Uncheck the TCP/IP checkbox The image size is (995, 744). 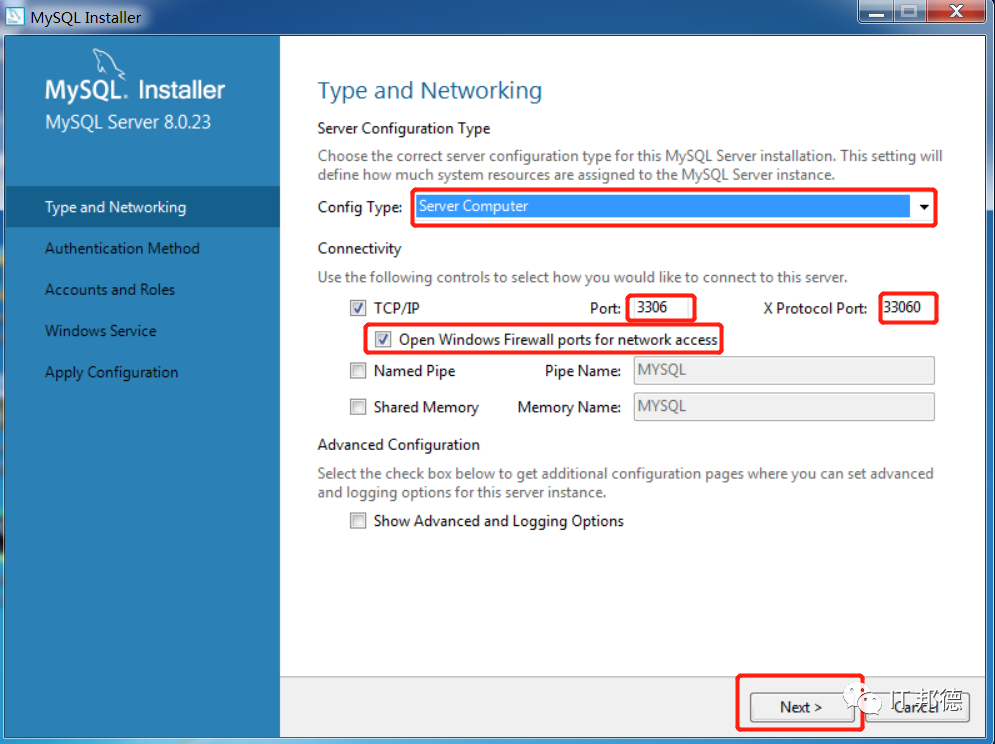[358, 309]
